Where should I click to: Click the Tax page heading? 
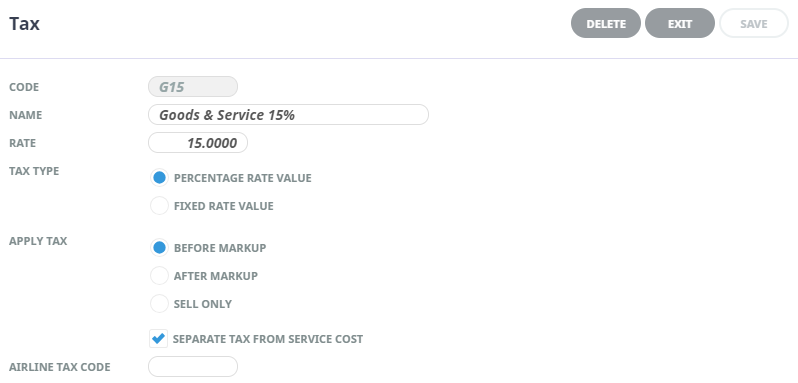(x=24, y=24)
